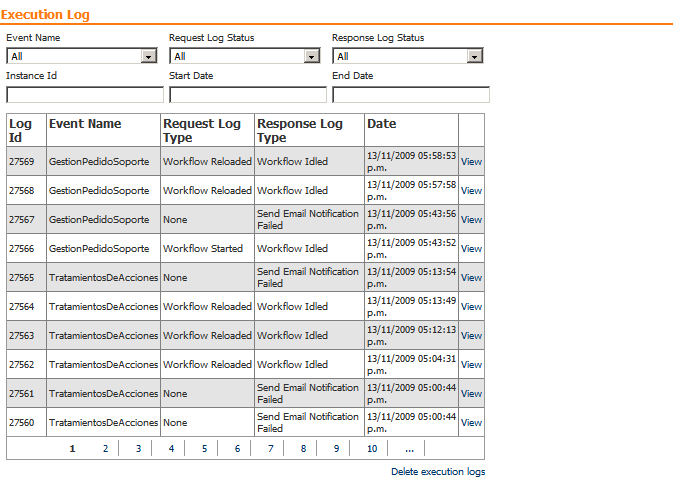Click the Event Name column header

(x=85, y=124)
